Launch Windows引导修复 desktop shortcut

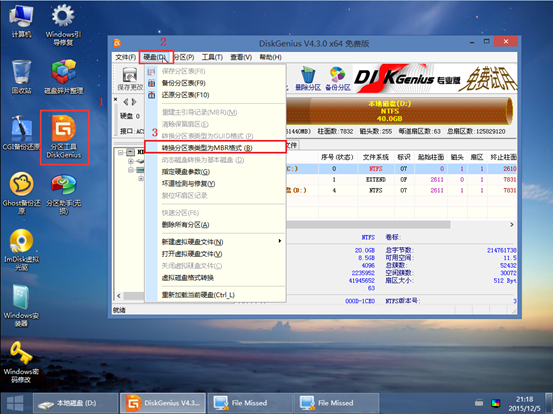(63, 25)
